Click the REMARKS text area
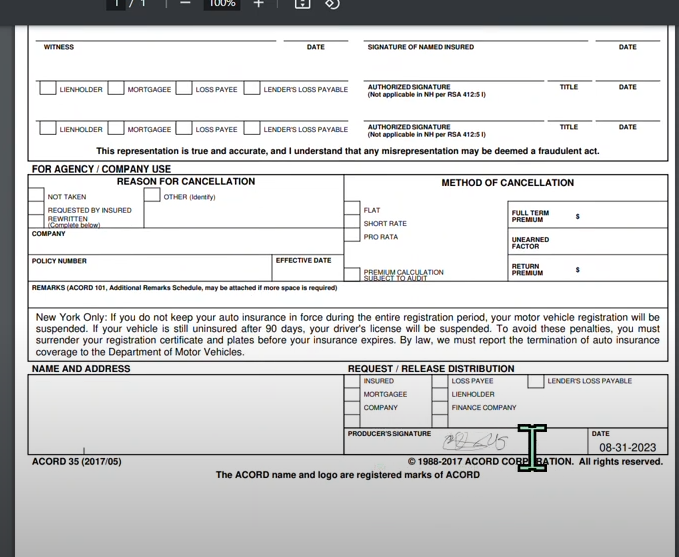679x557 pixels. click(348, 295)
